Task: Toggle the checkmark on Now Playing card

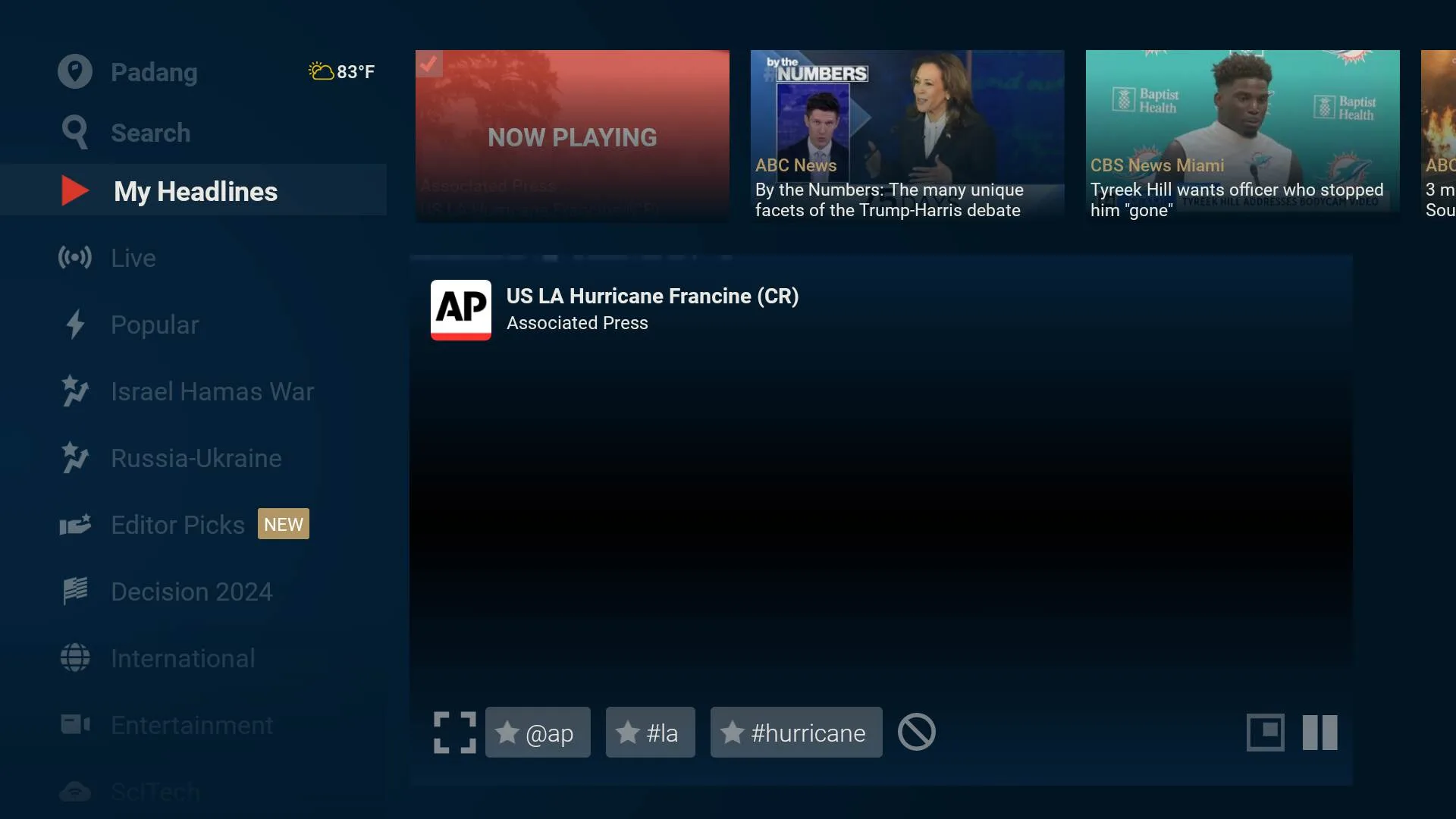Action: pos(429,64)
